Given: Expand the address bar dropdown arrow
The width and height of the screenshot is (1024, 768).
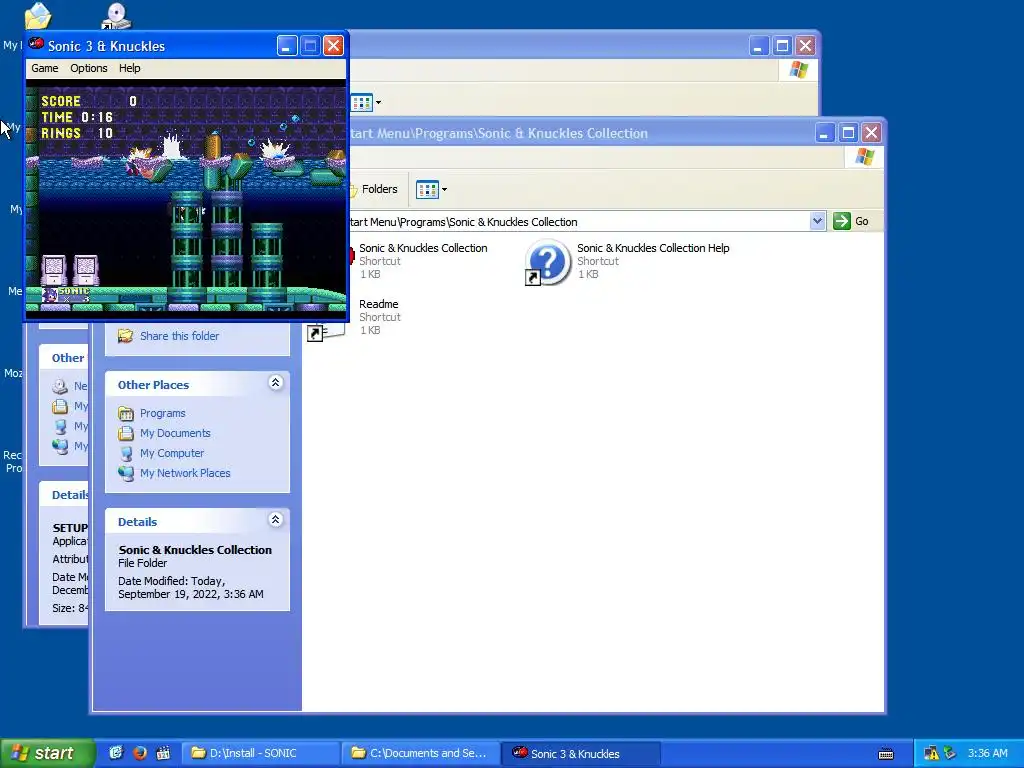Looking at the screenshot, I should coord(817,221).
